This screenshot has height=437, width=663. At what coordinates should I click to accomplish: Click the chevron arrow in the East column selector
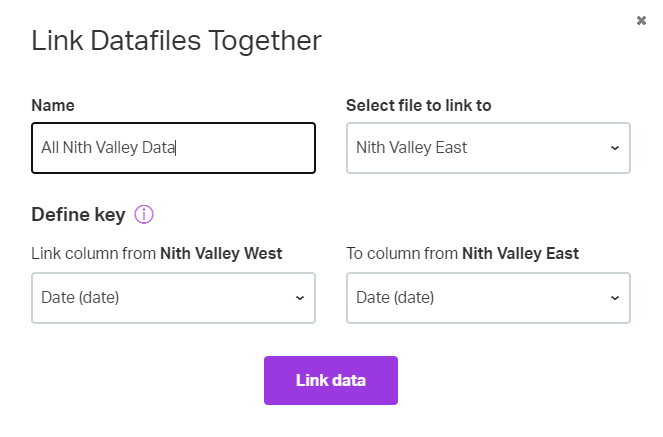pyautogui.click(x=615, y=298)
